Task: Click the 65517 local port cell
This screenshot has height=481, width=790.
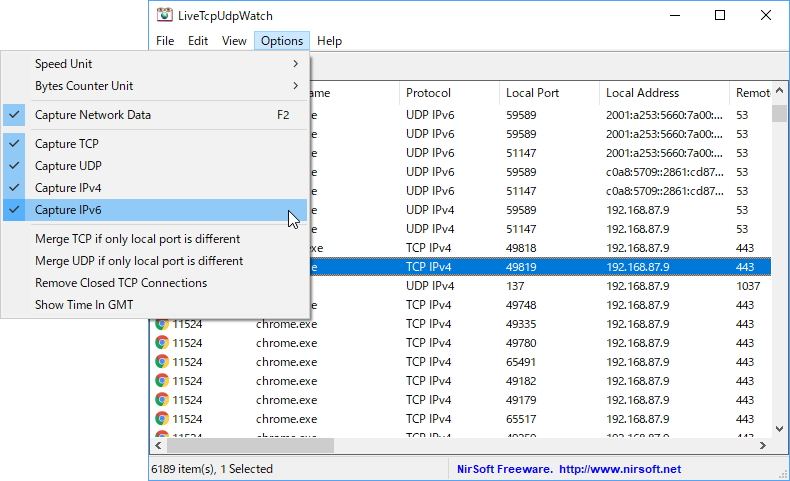Action: (521, 419)
